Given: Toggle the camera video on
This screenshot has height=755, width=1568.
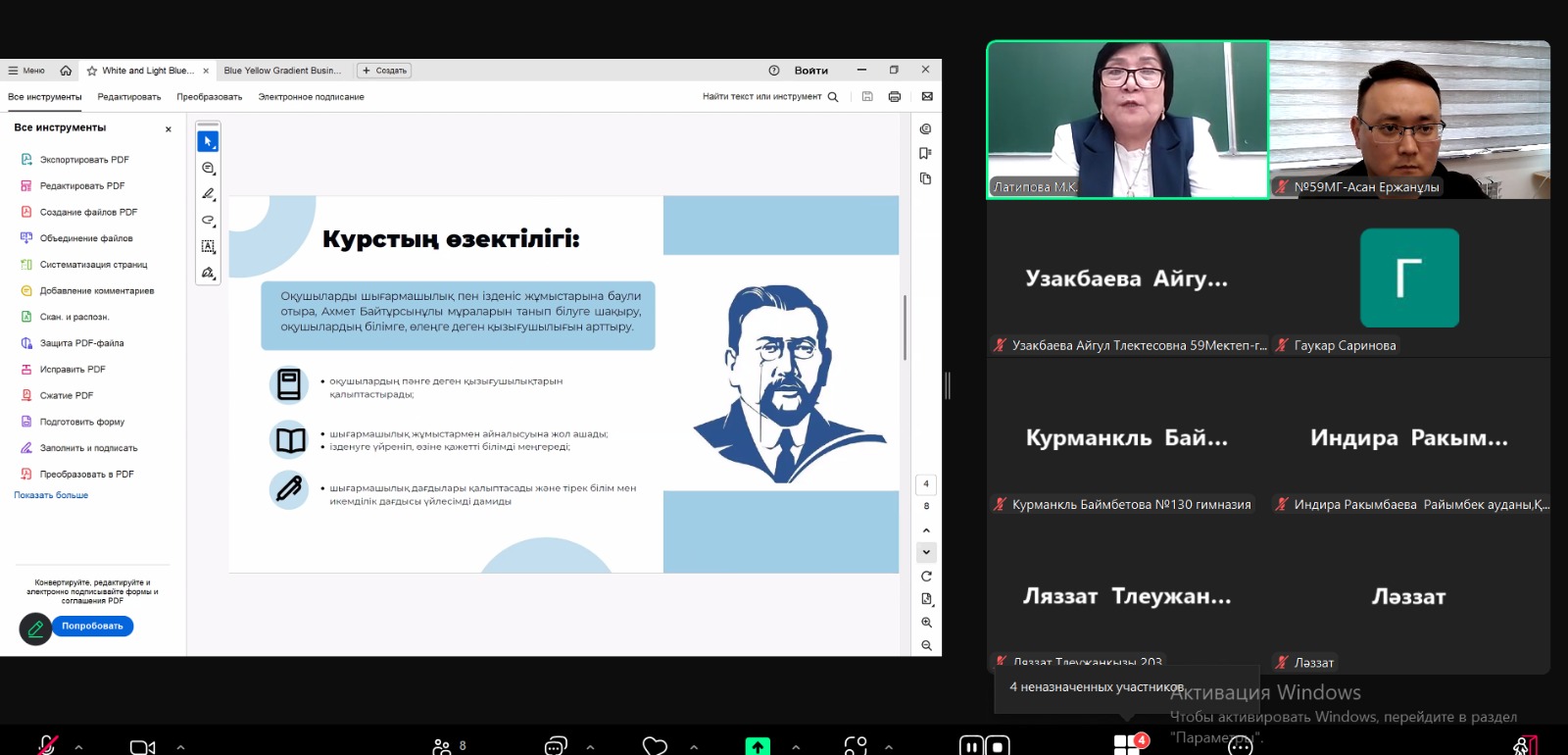Looking at the screenshot, I should pos(142,746).
